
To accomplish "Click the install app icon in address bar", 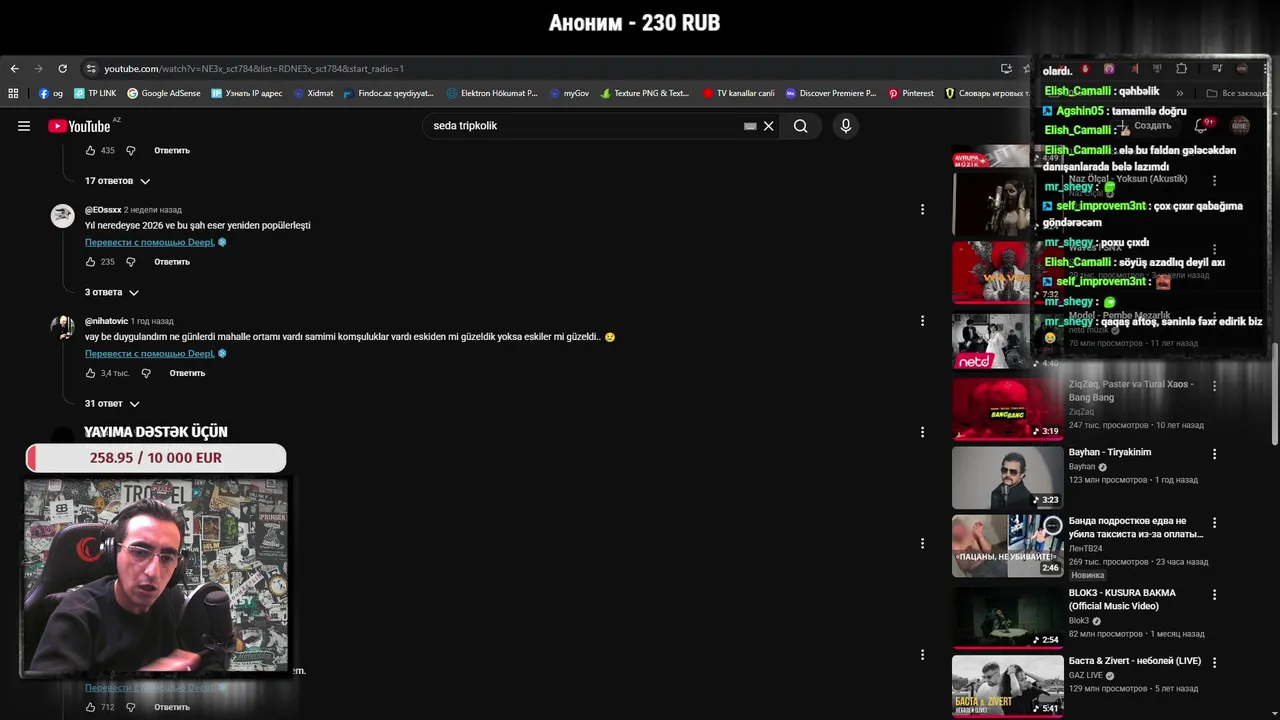I will 1006,69.
